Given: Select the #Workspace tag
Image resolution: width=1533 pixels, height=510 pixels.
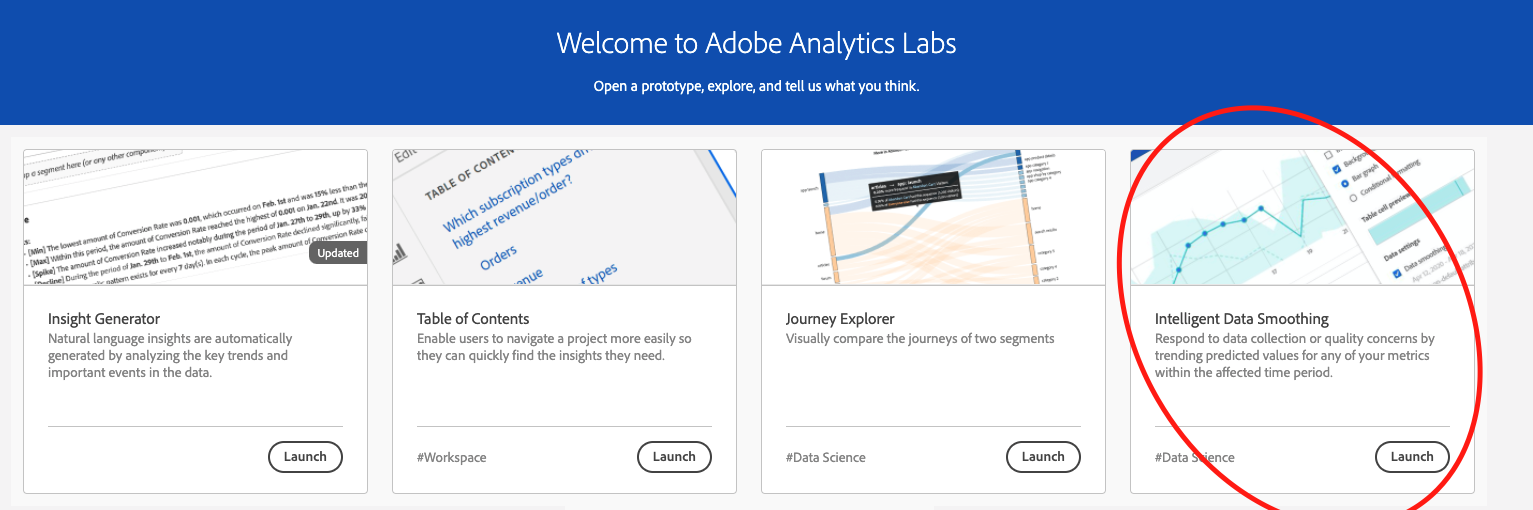Looking at the screenshot, I should 452,458.
